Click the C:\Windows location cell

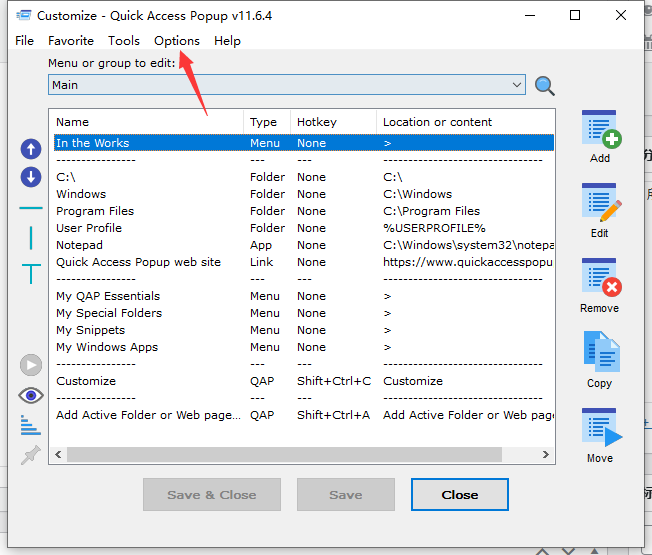(417, 194)
